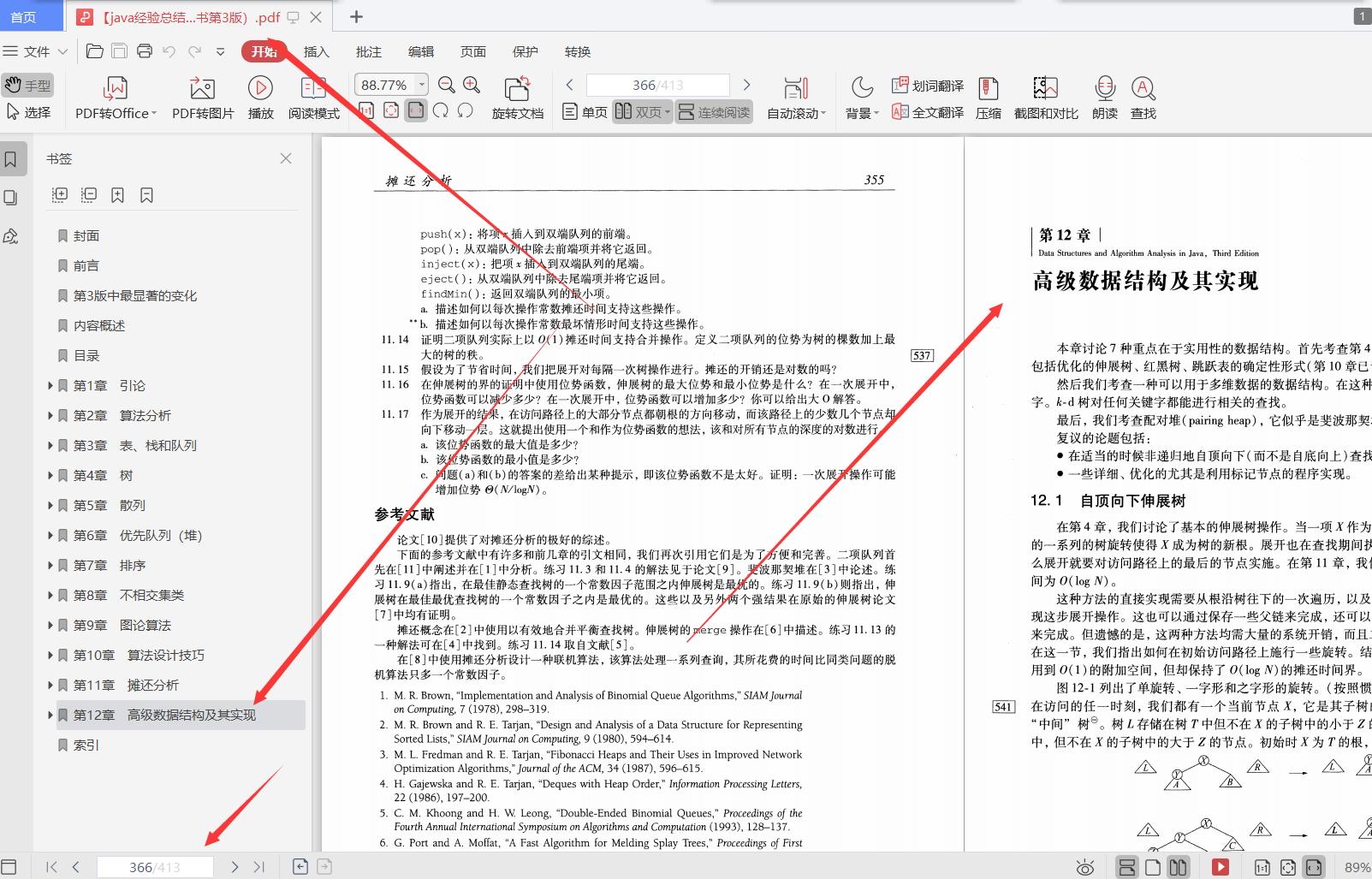The height and width of the screenshot is (879, 1372).
Task: Launch the 压缩 compress tool
Action: pyautogui.click(x=989, y=97)
